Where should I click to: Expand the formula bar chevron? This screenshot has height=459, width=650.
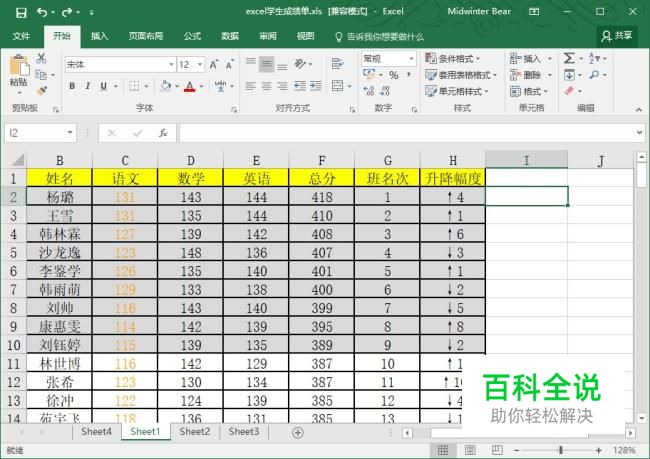point(639,133)
